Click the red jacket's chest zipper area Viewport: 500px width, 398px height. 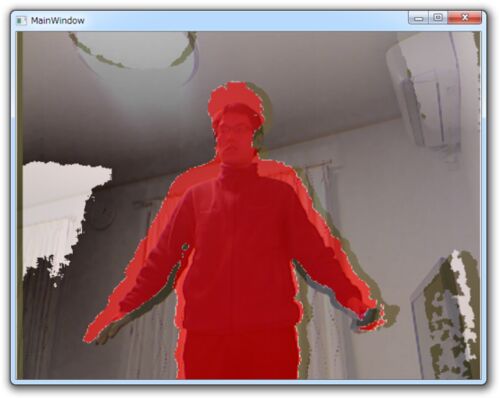[241, 233]
